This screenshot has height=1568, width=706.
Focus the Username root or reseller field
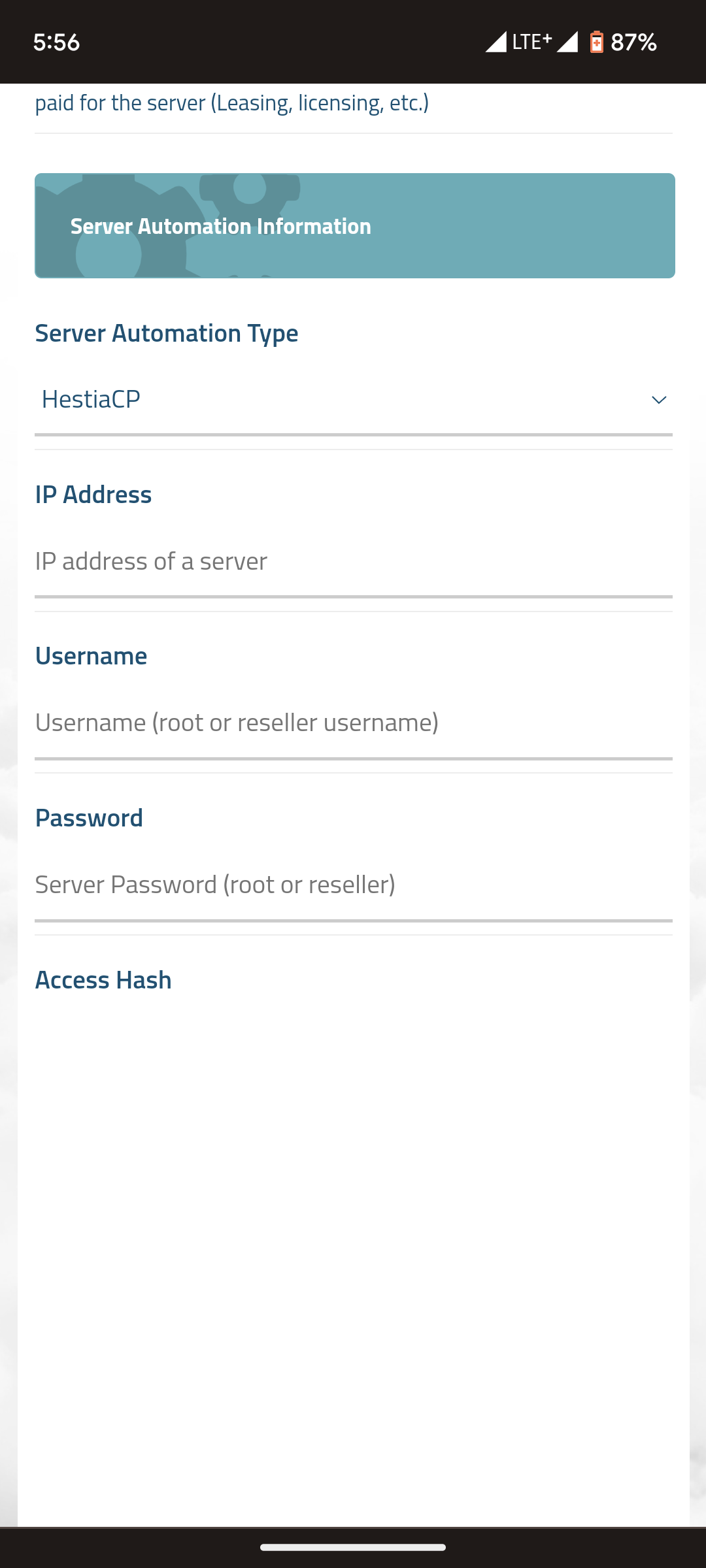click(353, 723)
